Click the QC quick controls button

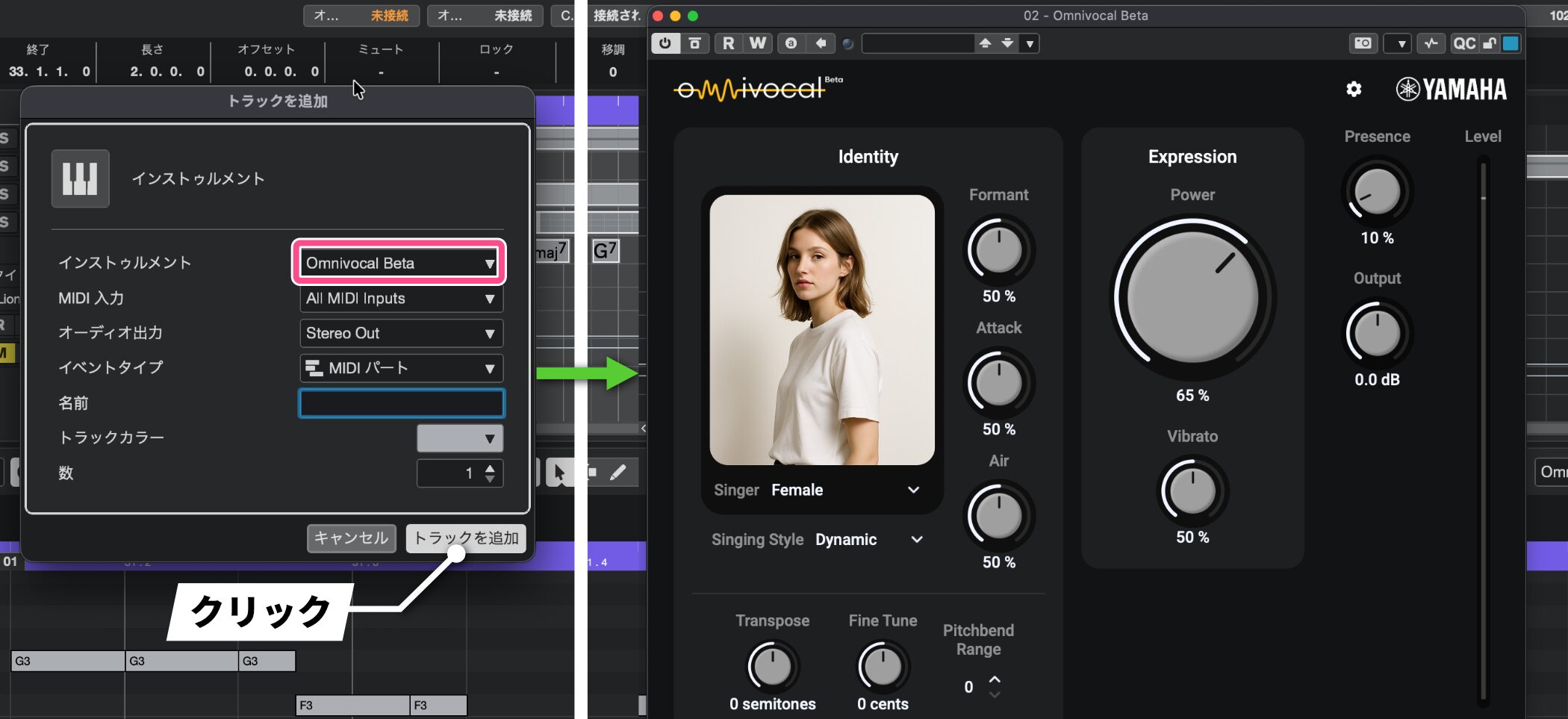click(x=1463, y=43)
